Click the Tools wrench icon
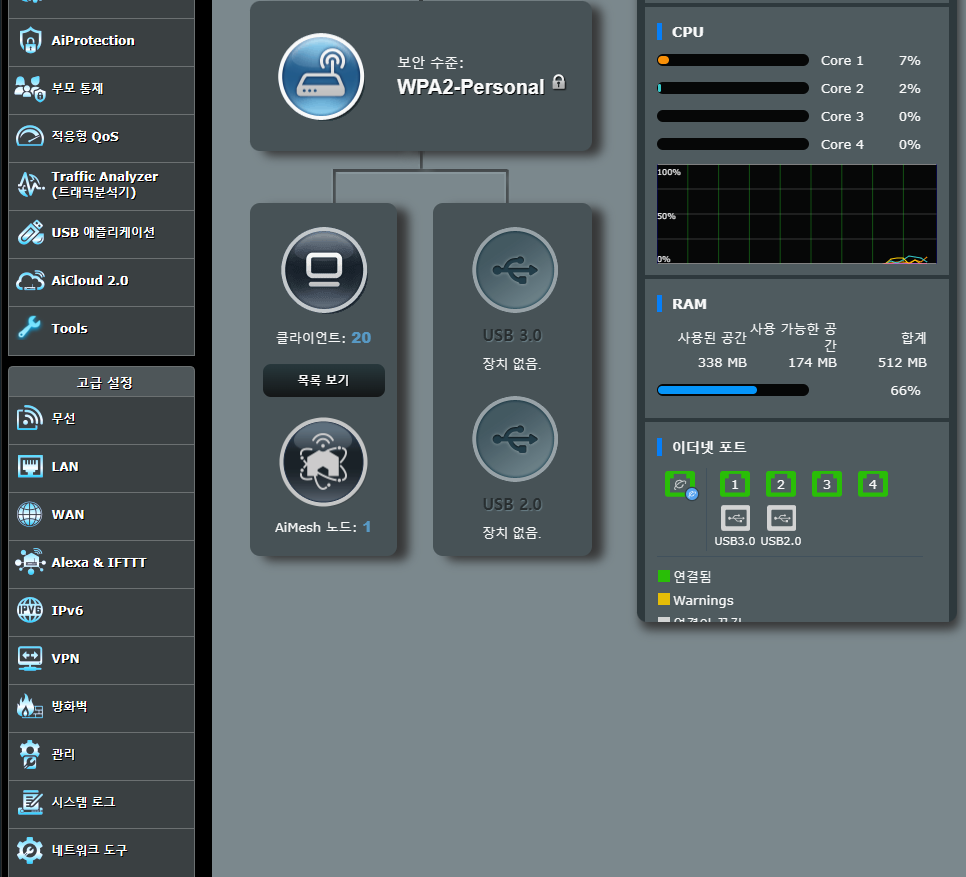 coord(29,328)
